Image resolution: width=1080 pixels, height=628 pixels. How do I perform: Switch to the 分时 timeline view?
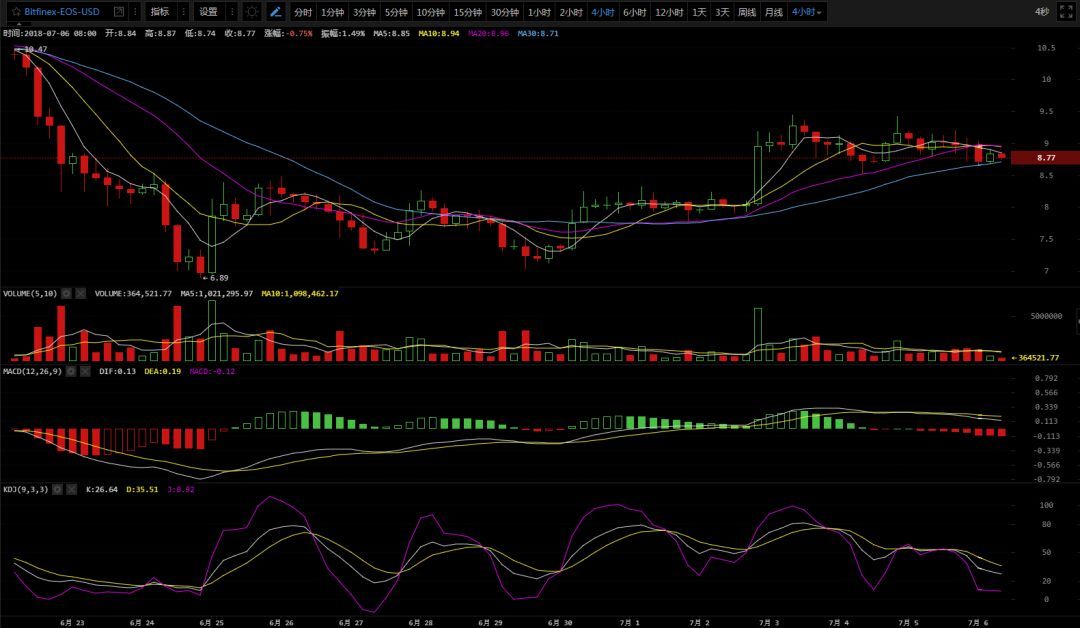(302, 12)
